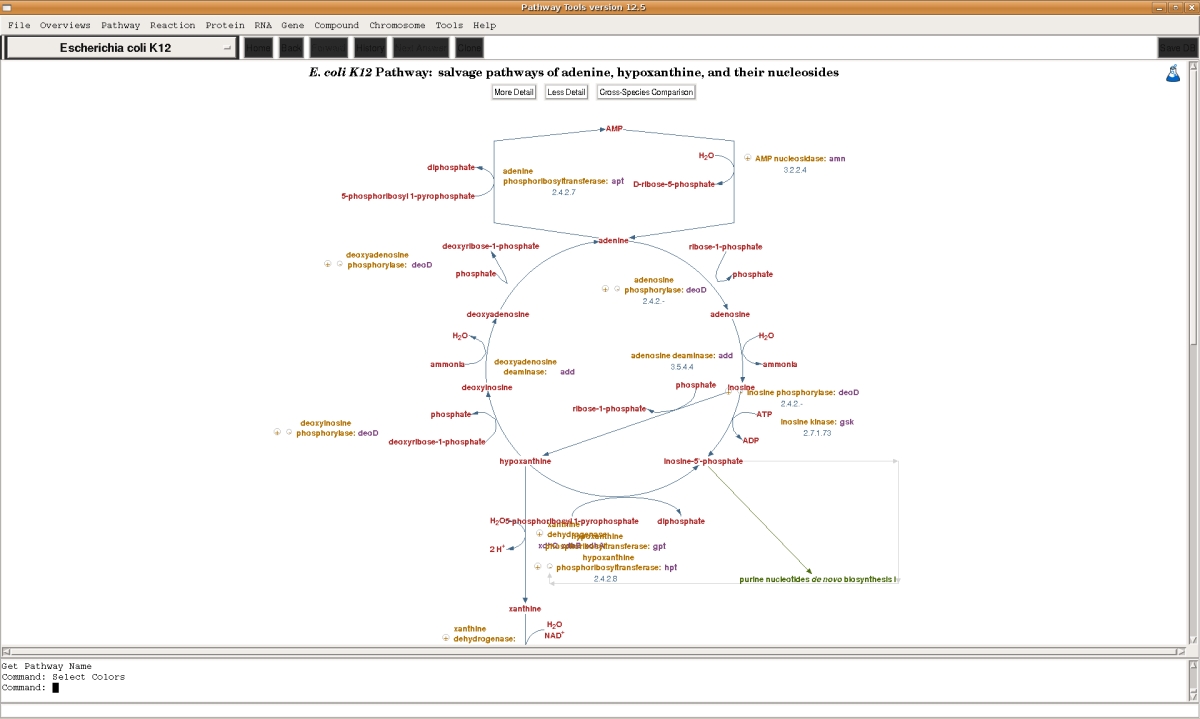Click the plus icon beside deoxyinosine phosphorylase

click(277, 433)
